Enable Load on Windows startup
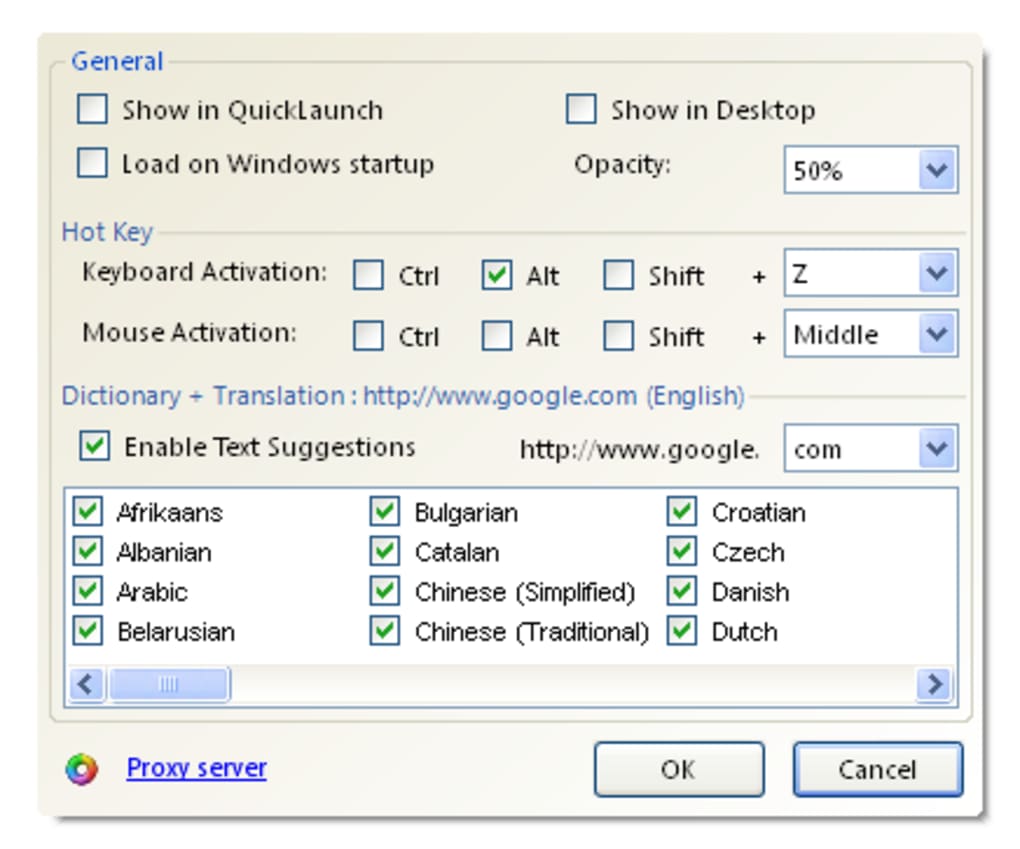 pyautogui.click(x=93, y=163)
